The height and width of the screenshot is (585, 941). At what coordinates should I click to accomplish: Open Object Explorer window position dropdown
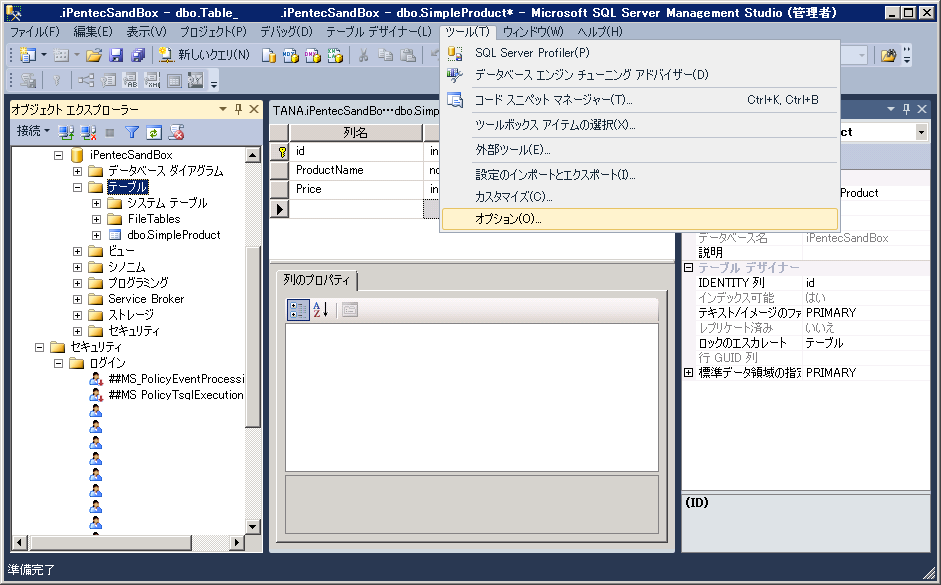point(223,109)
